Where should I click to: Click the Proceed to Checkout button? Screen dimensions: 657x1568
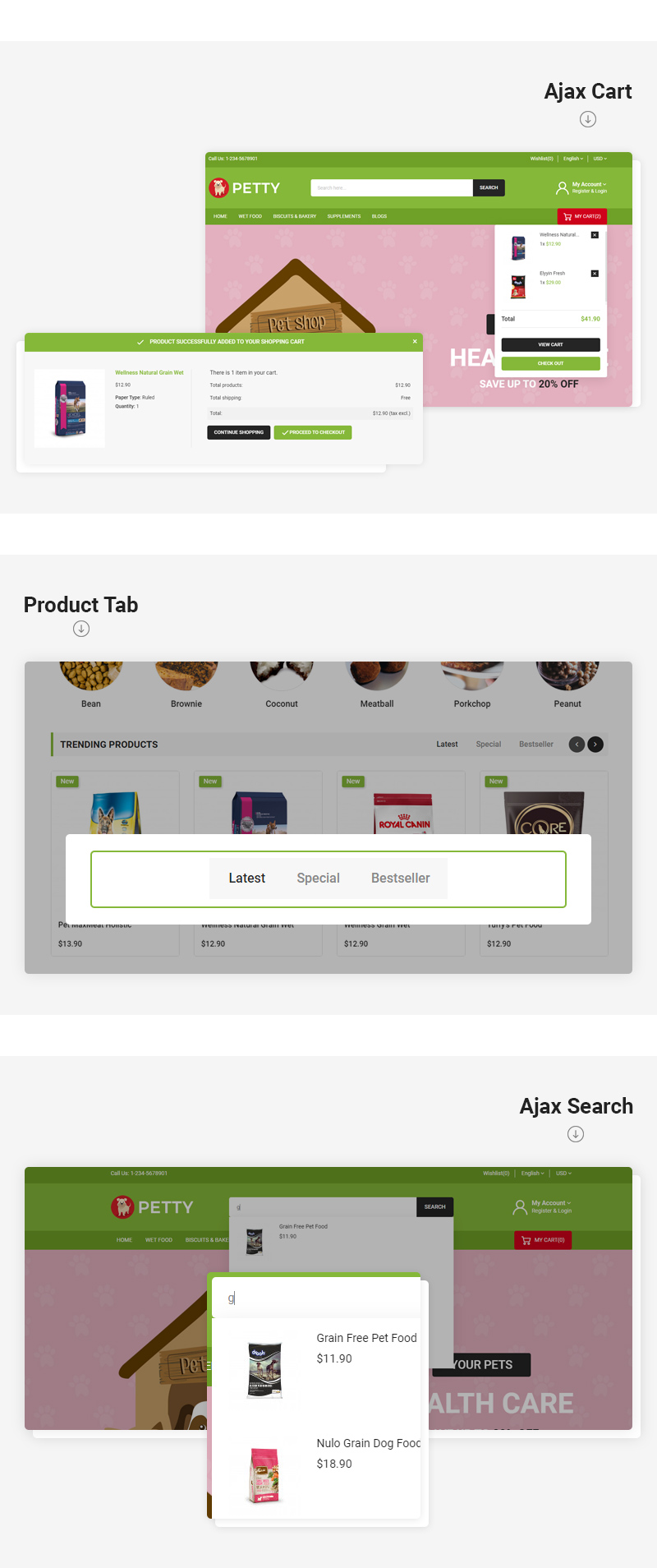(313, 432)
